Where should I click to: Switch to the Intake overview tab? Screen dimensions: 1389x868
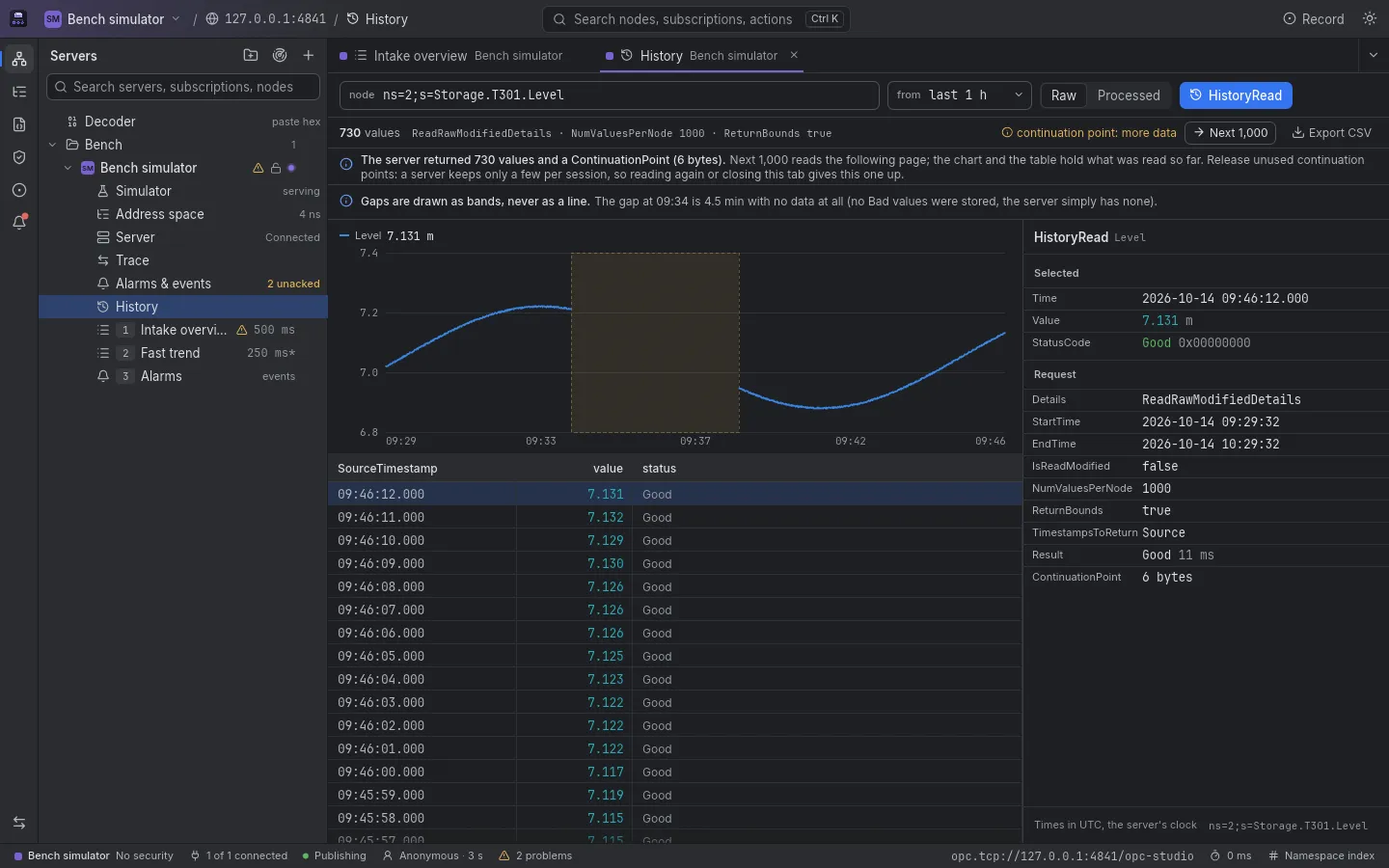click(x=451, y=56)
